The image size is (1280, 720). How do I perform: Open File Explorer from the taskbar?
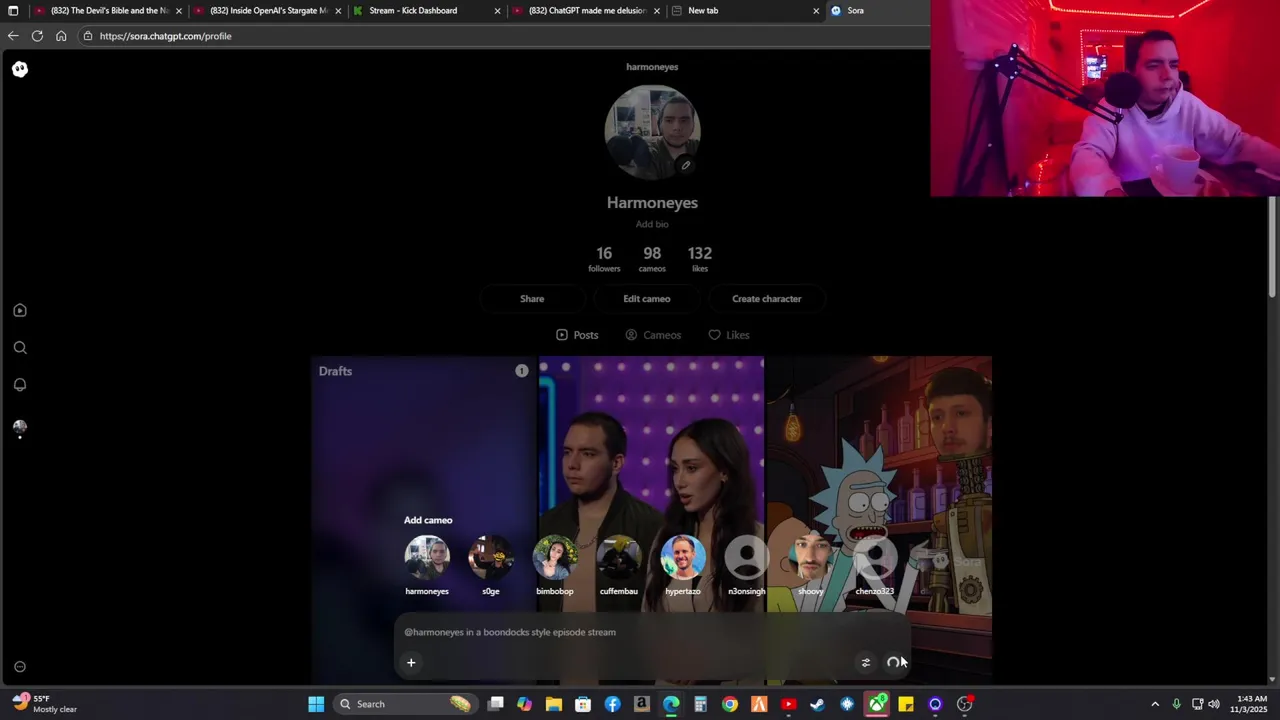(x=554, y=704)
